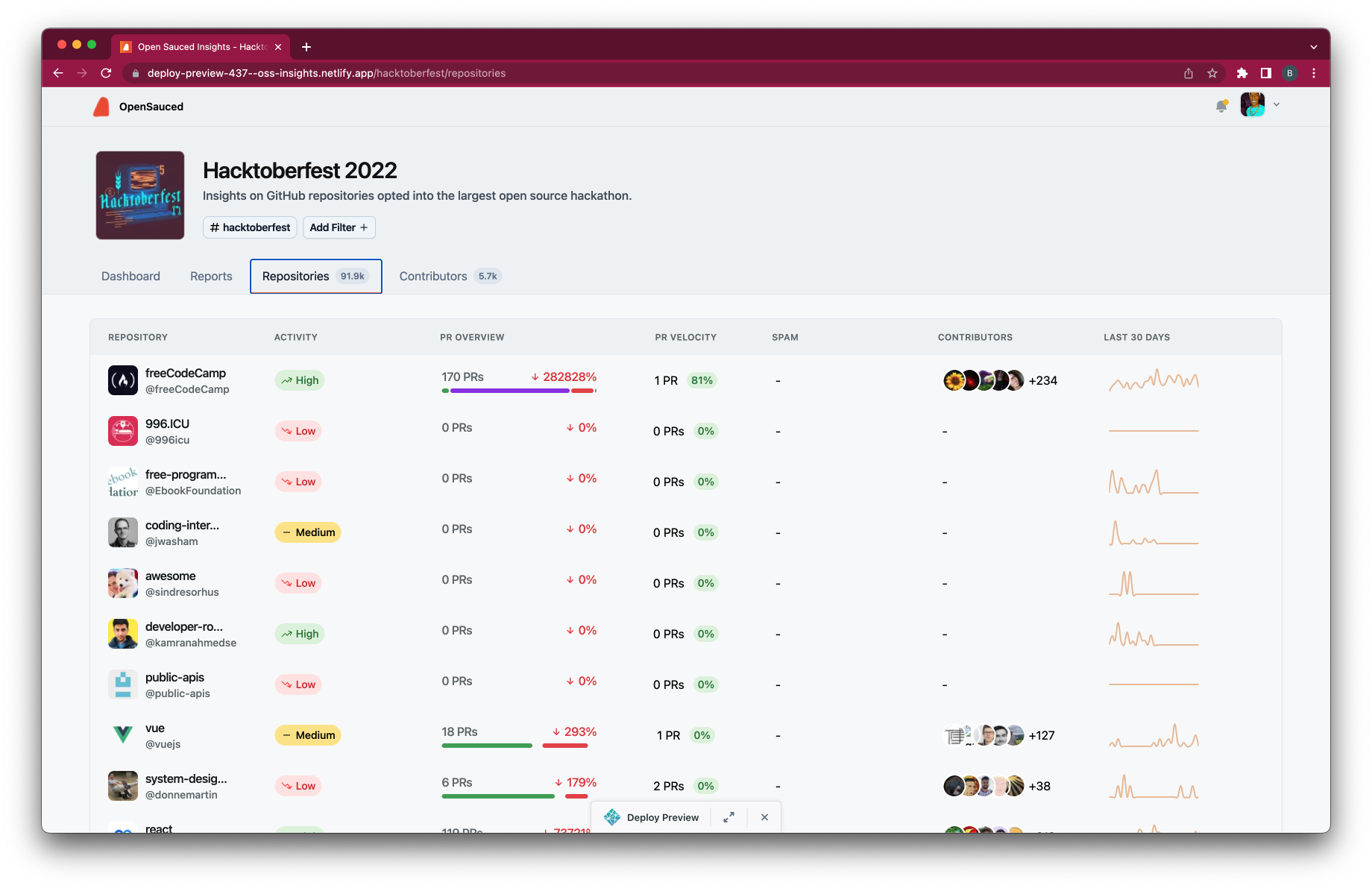Bookmark the page using the star icon
1372x888 pixels.
pyautogui.click(x=1212, y=73)
